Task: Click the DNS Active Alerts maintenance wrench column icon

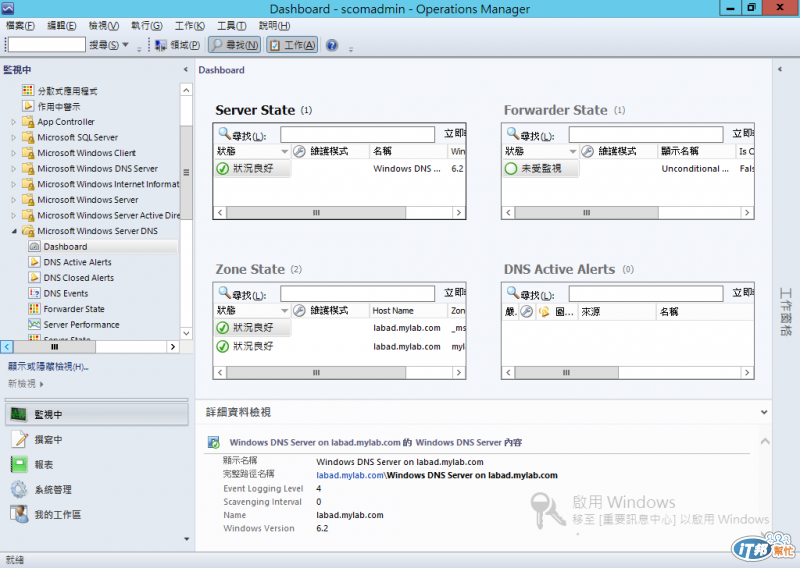Action: click(527, 311)
